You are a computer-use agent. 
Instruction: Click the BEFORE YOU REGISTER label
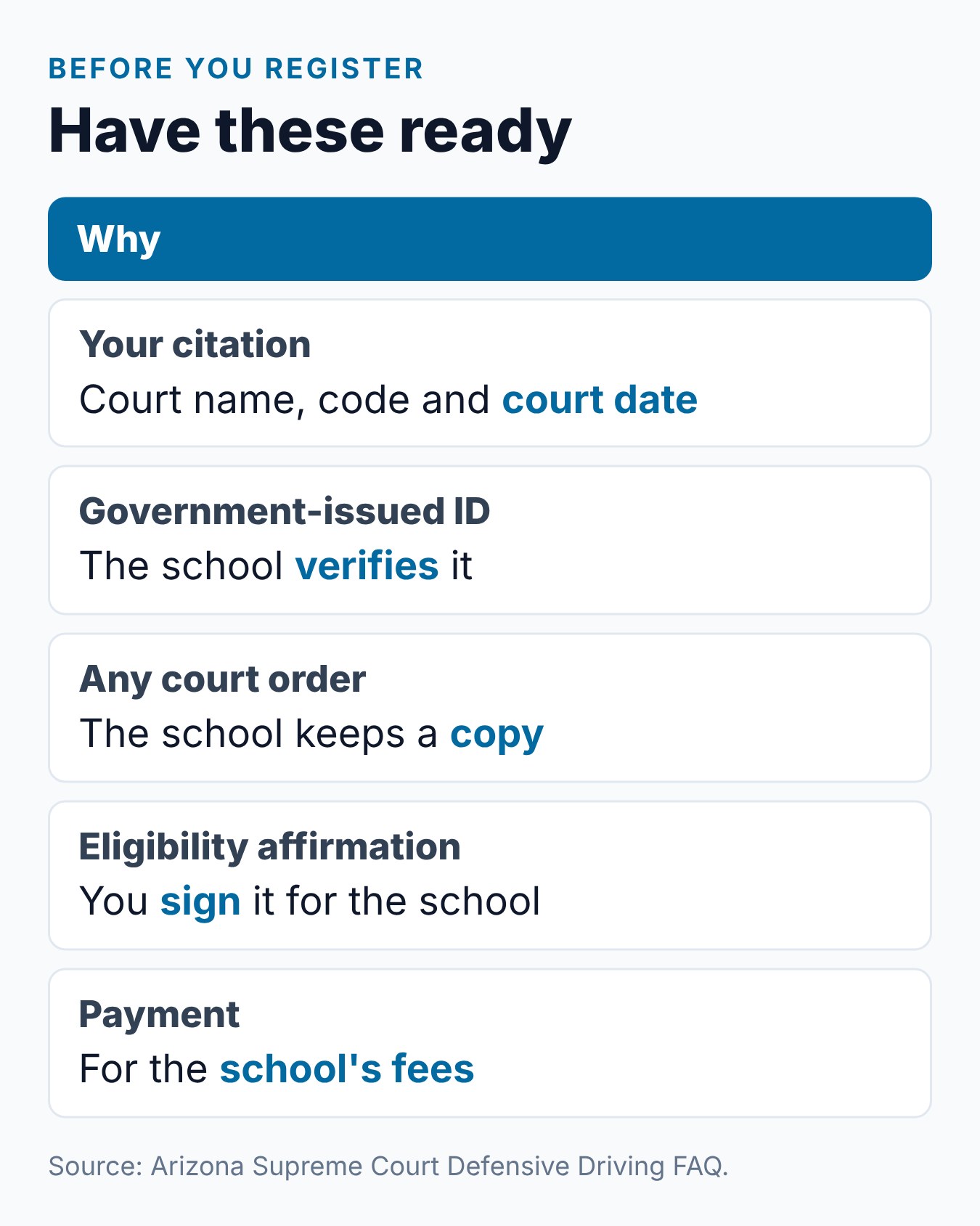coord(236,69)
